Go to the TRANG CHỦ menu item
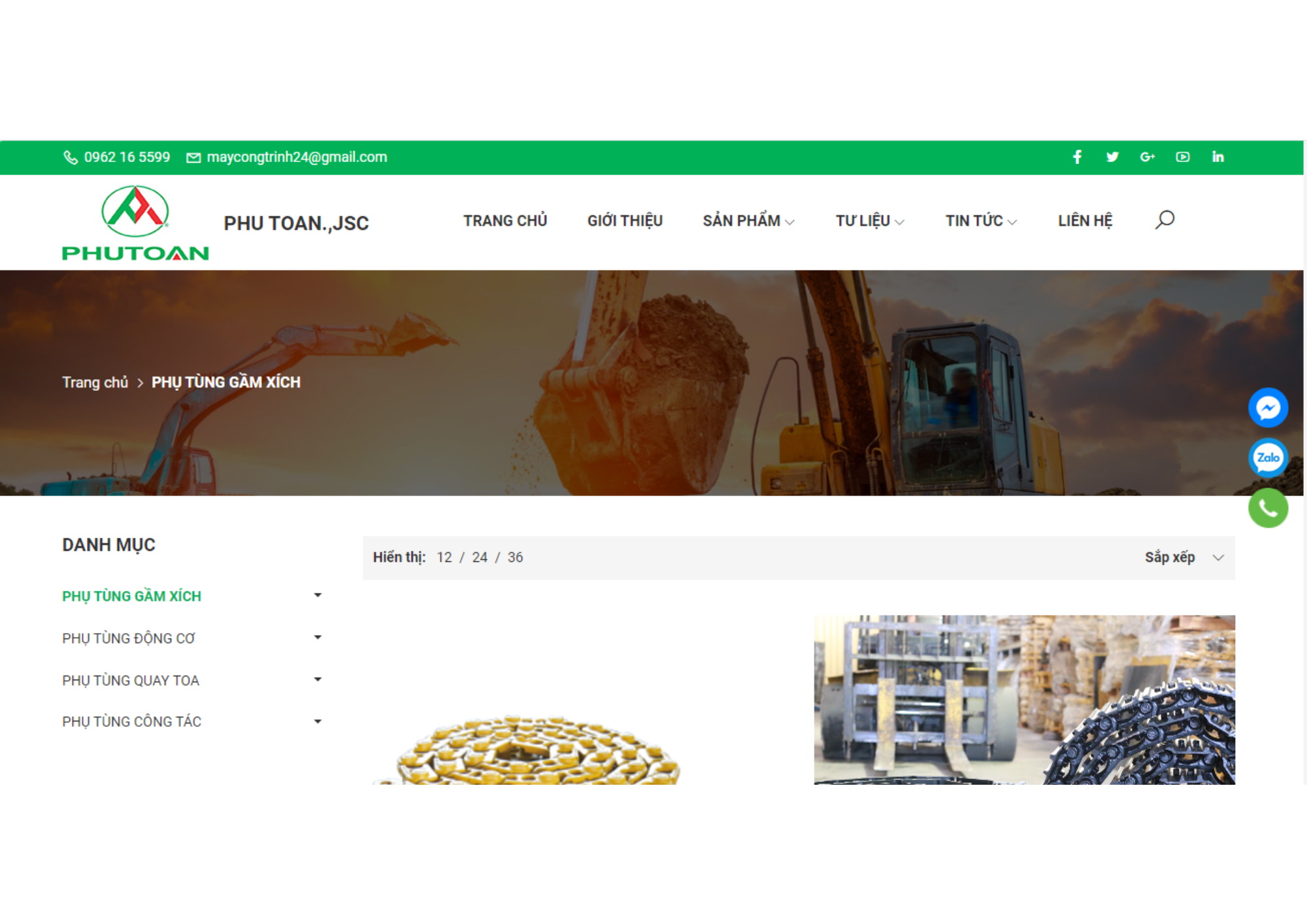The image size is (1307, 924). (505, 221)
